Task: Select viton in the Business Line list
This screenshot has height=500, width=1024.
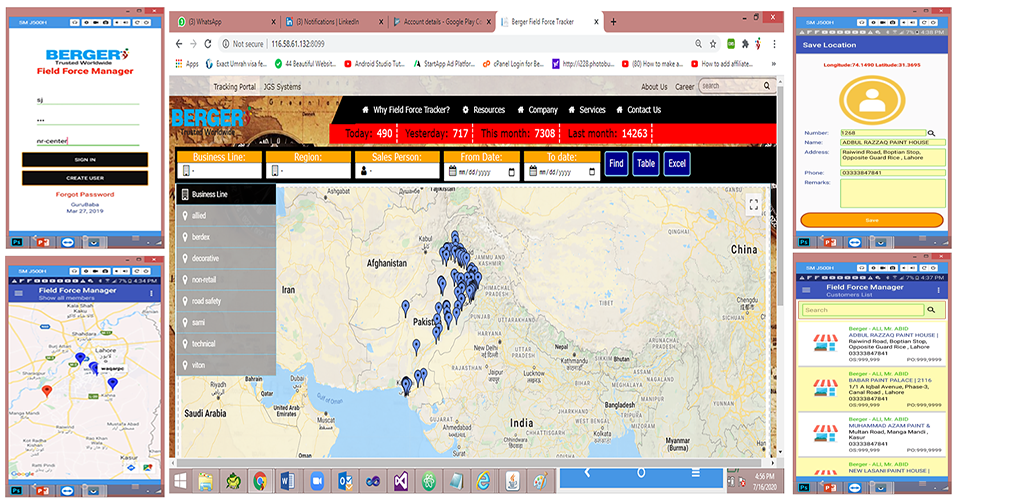Action: pyautogui.click(x=226, y=366)
